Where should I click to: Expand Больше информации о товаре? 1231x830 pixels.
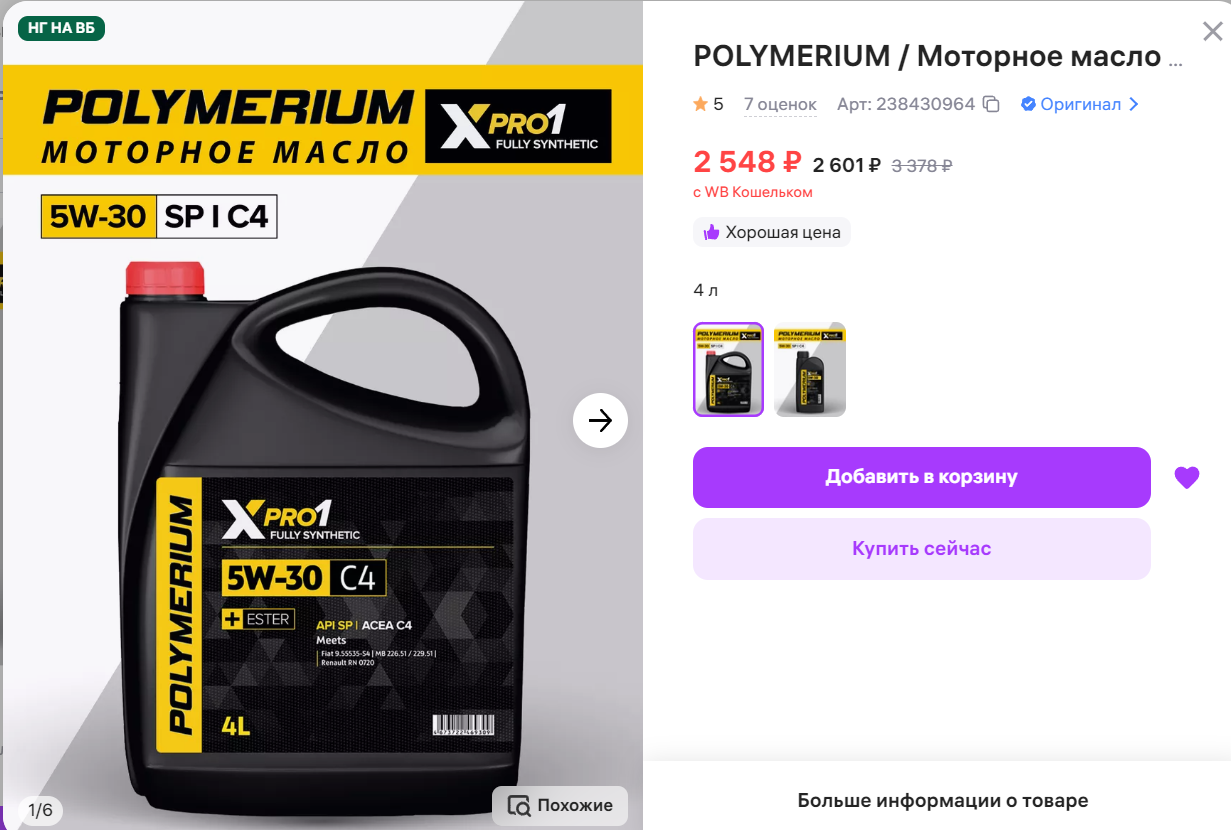(942, 800)
